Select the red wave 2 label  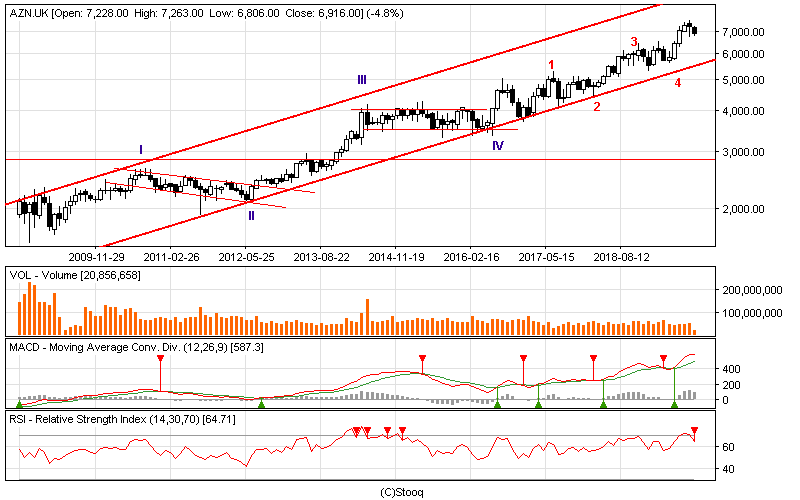(x=597, y=107)
